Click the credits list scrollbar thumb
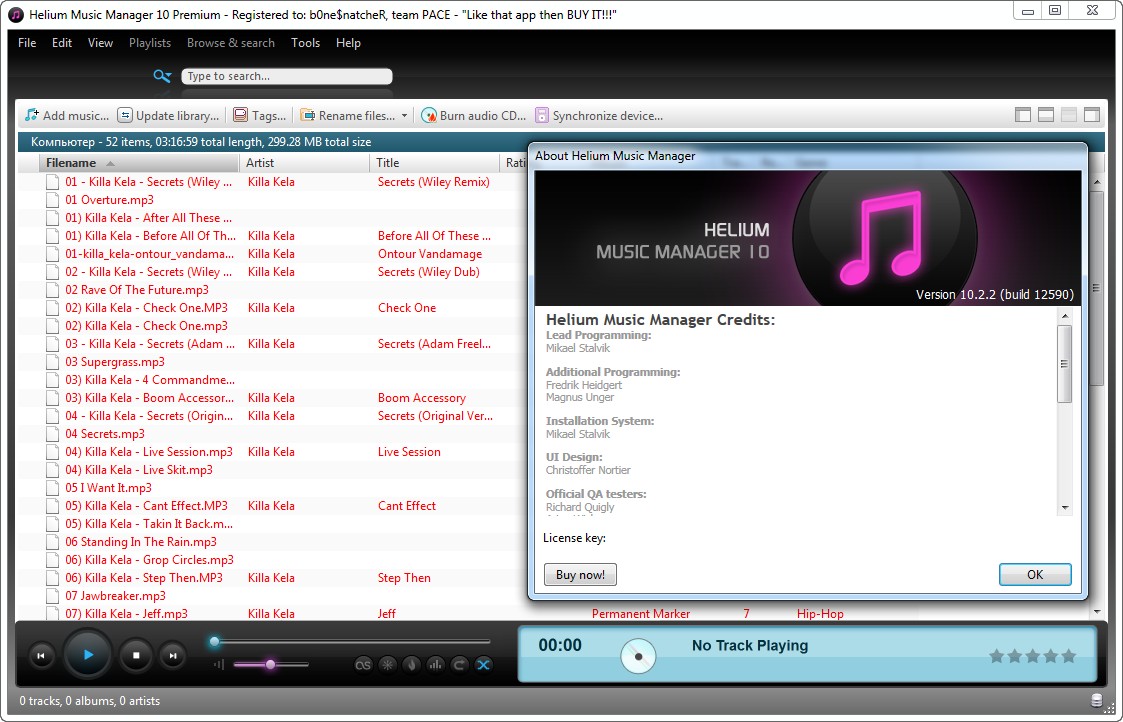The width and height of the screenshot is (1123, 722). click(1065, 364)
